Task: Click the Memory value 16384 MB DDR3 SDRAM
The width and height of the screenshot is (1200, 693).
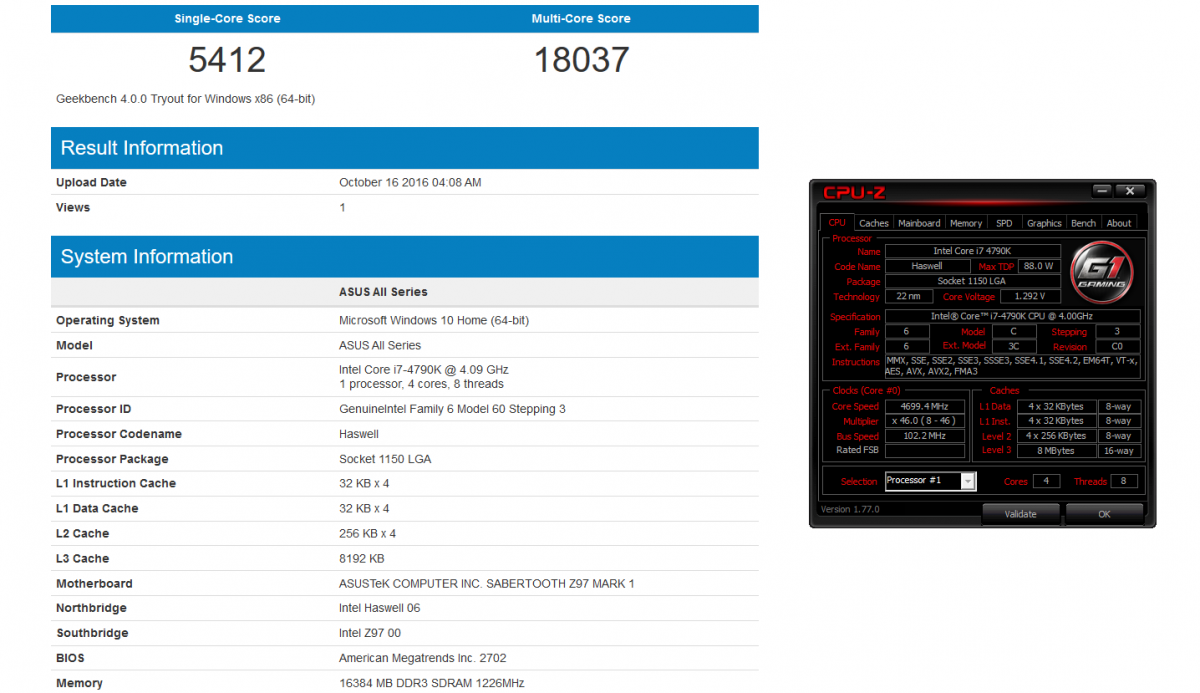Action: point(432,683)
